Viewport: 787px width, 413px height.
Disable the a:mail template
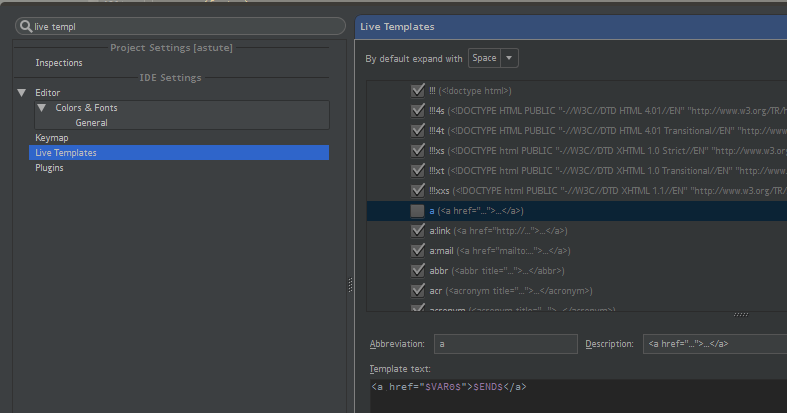tap(417, 251)
